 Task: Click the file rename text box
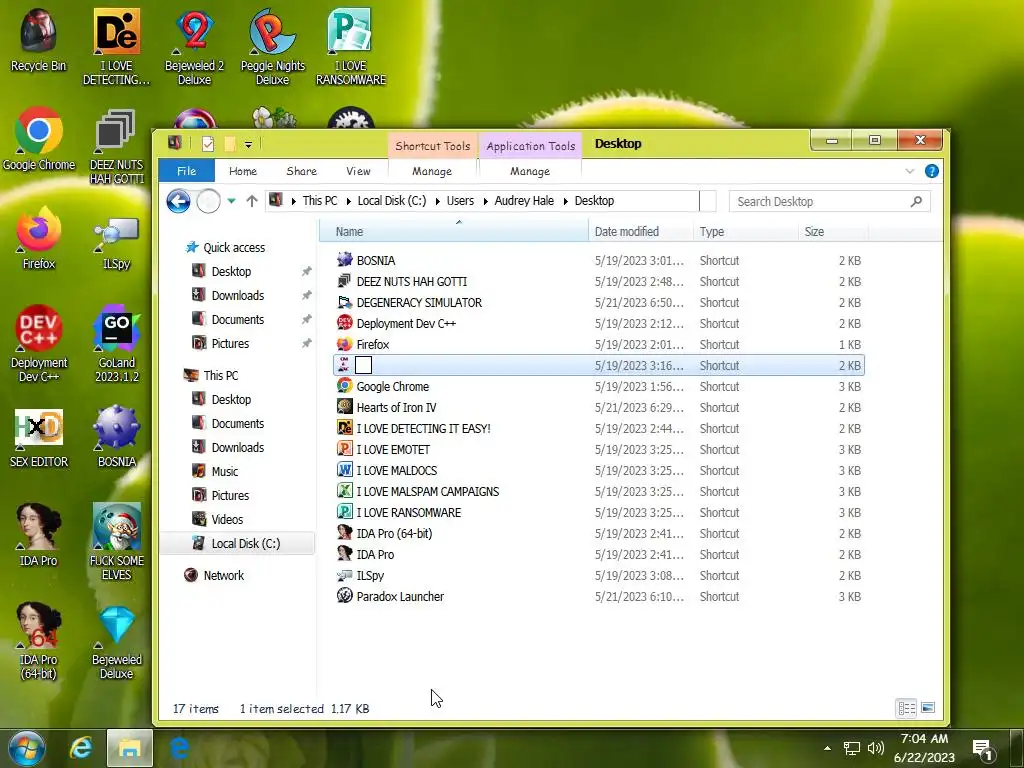364,365
